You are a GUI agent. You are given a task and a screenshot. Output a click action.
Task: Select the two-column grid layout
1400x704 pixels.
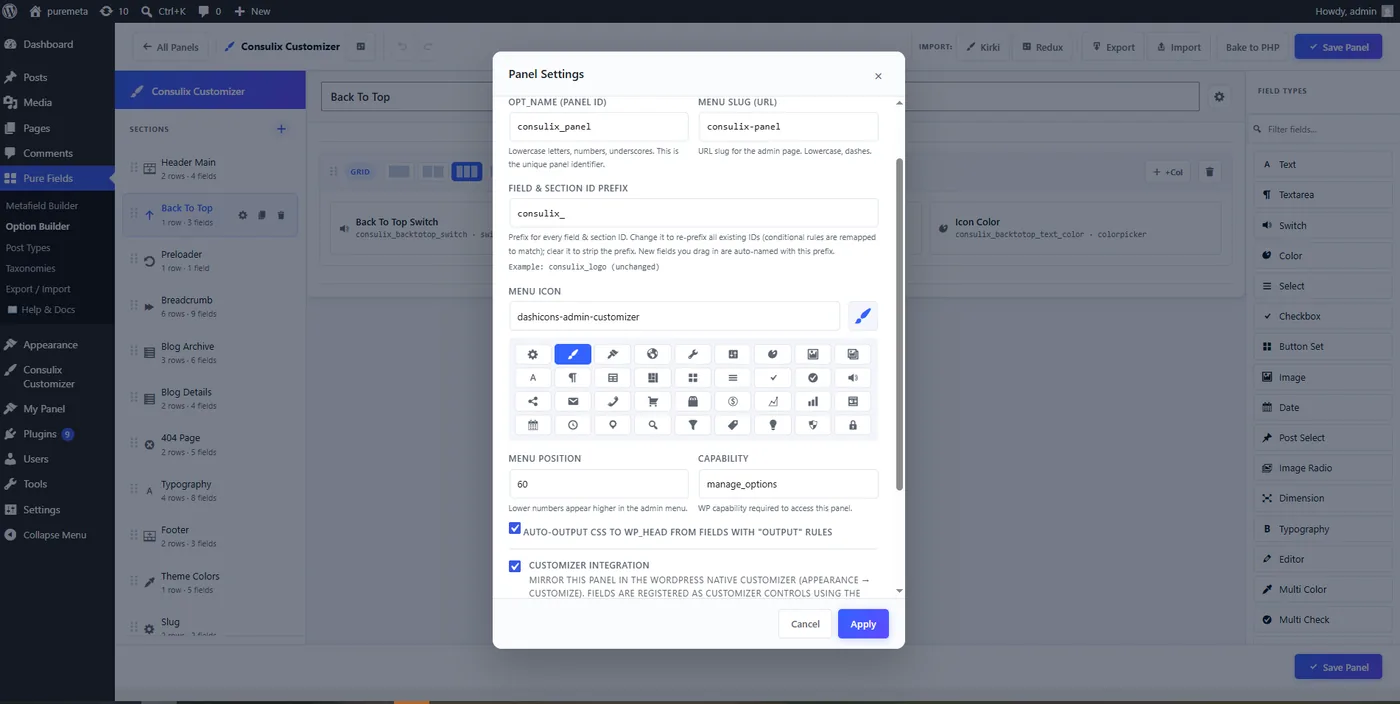pos(433,172)
